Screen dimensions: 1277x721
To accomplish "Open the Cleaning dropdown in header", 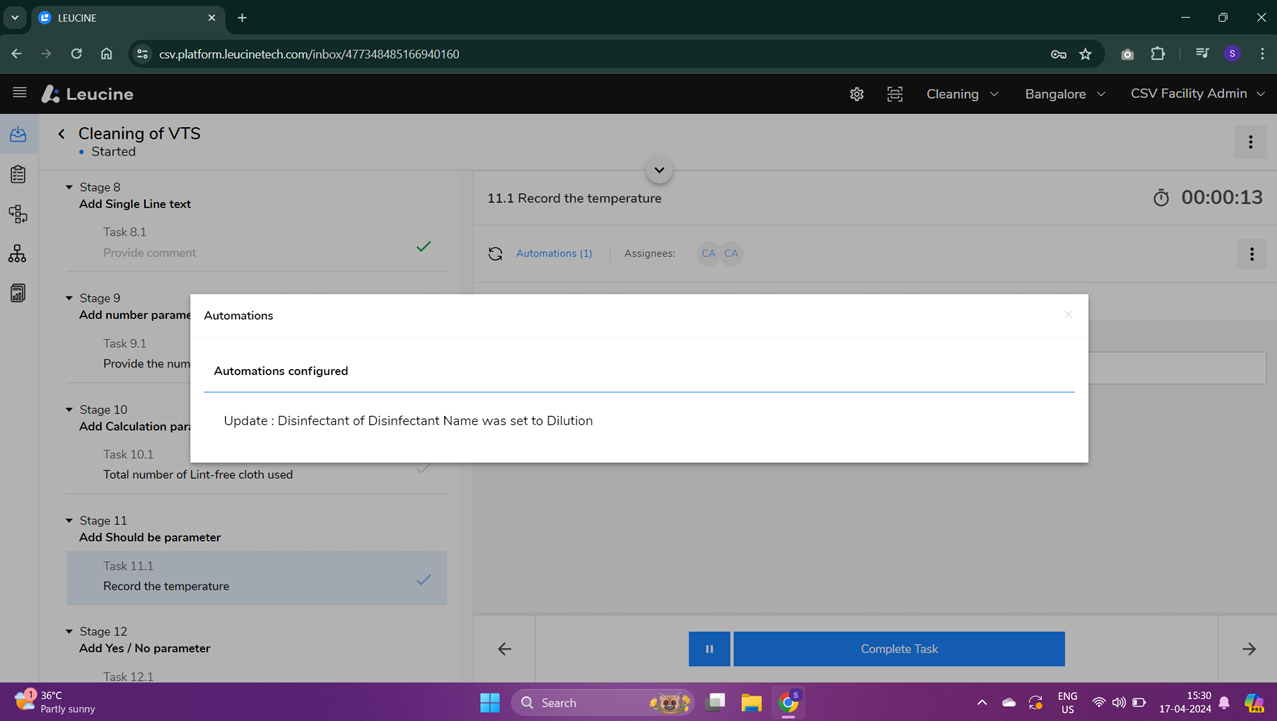I will (x=962, y=94).
